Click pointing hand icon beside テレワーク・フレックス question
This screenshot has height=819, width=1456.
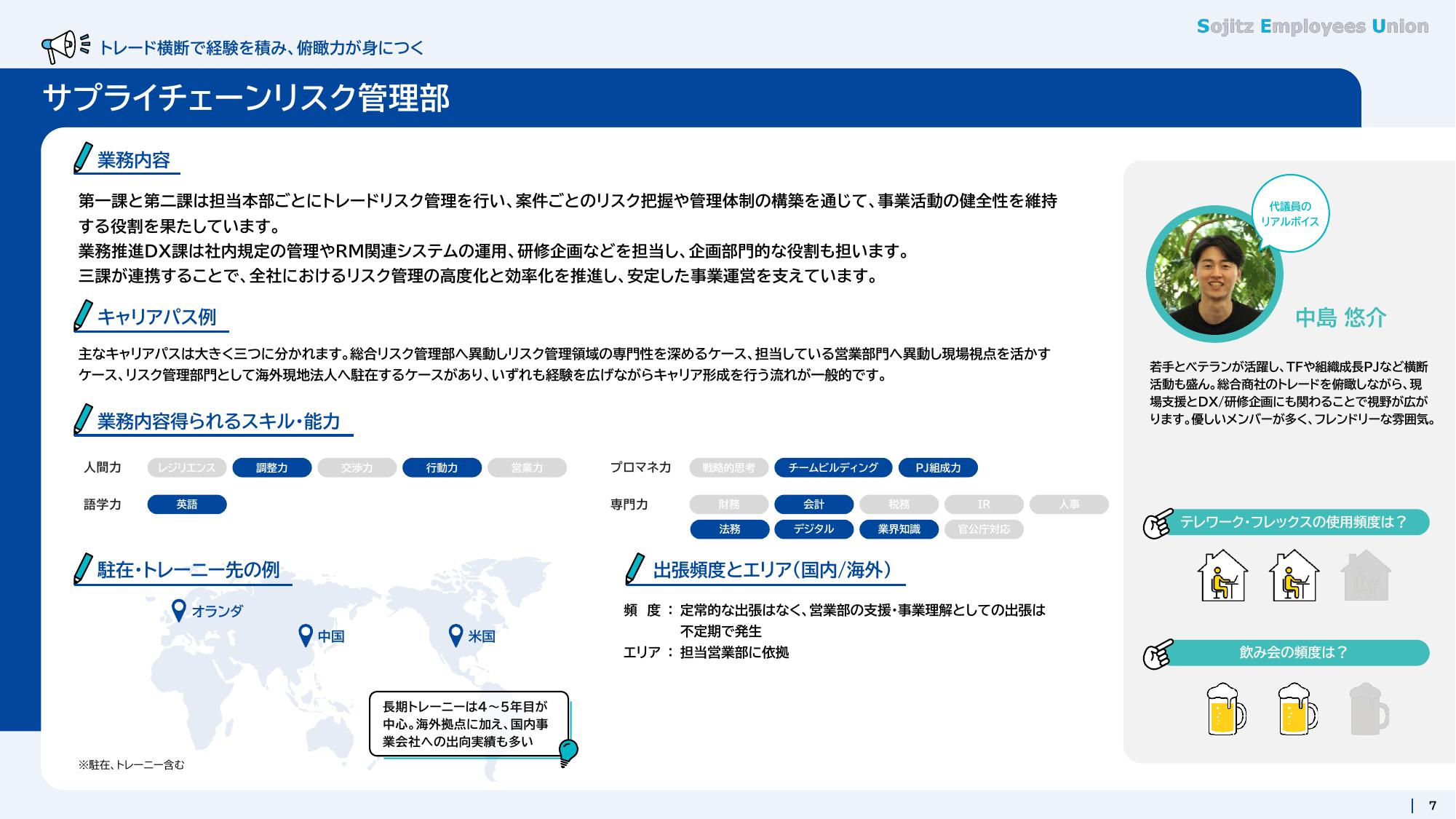1158,523
